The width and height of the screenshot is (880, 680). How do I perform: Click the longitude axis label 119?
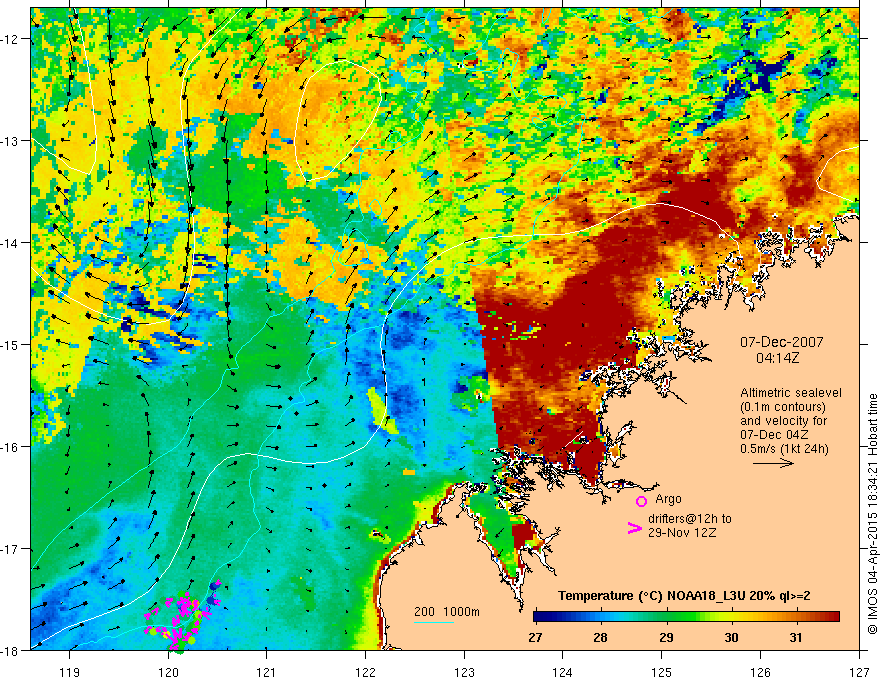click(x=70, y=672)
